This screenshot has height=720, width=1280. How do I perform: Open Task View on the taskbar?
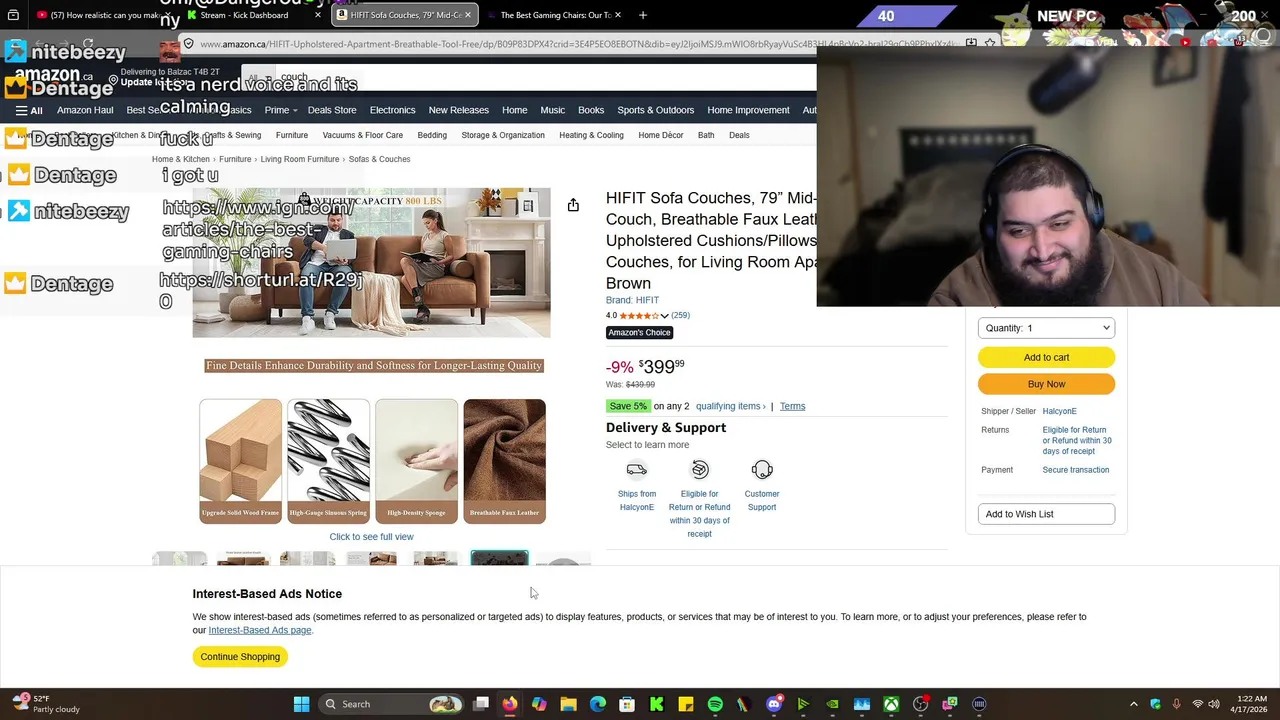pos(481,704)
